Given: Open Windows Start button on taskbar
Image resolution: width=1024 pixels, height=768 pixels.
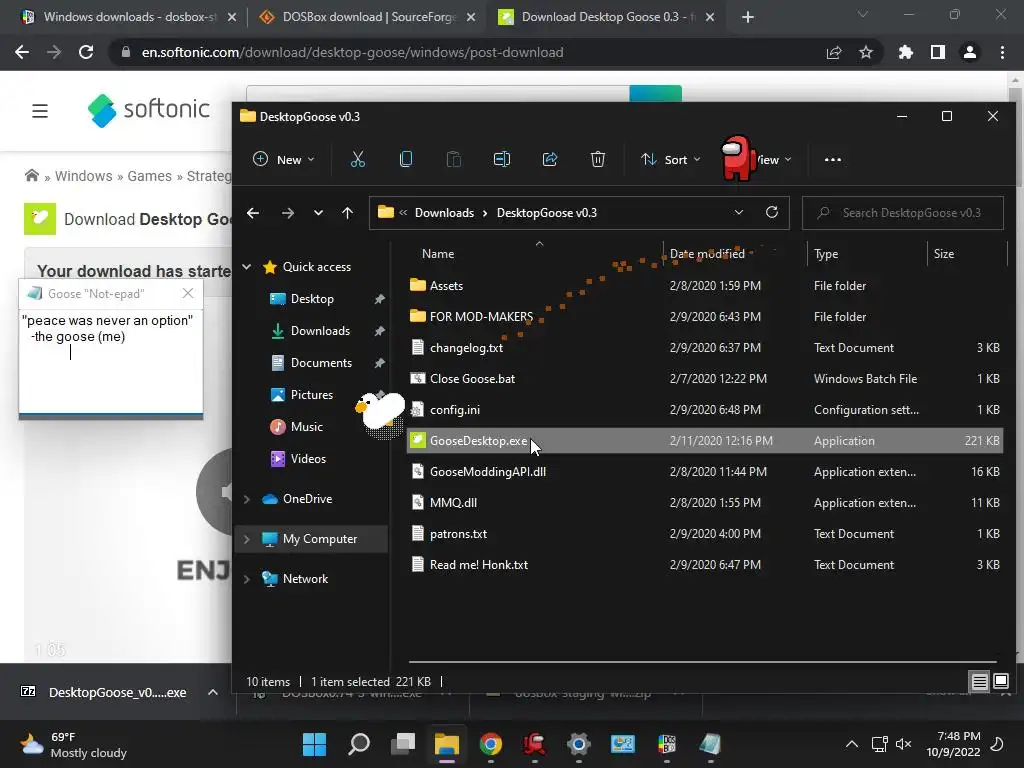Looking at the screenshot, I should click(314, 744).
